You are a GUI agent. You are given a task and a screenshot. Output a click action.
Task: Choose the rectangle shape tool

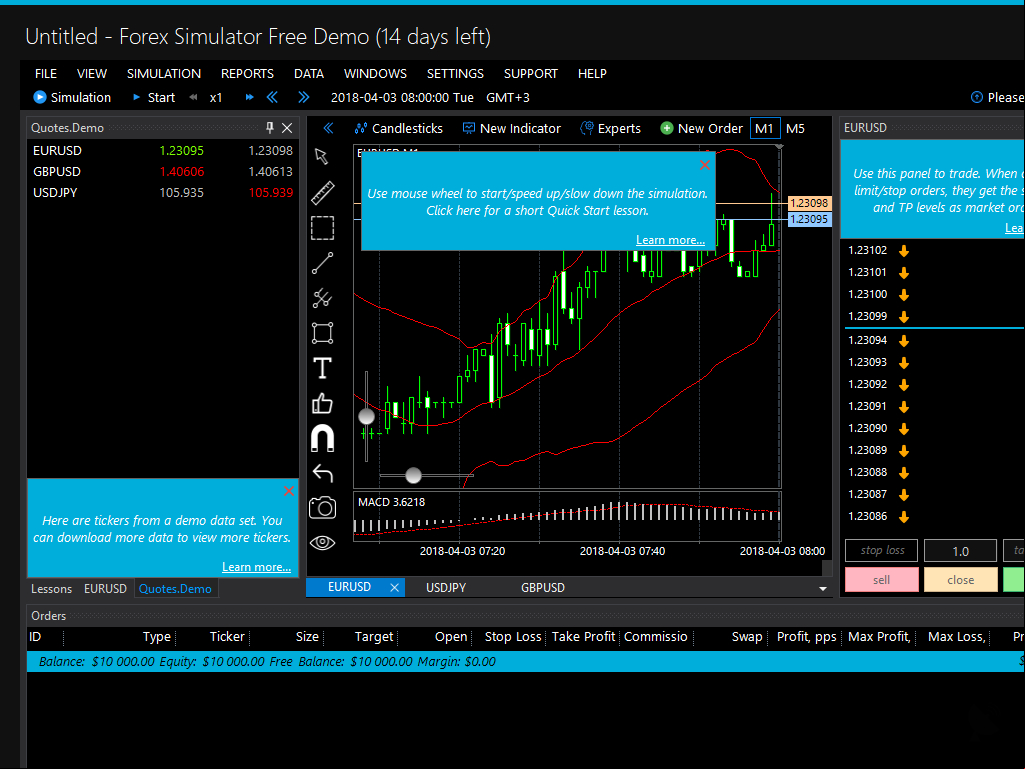tap(322, 333)
